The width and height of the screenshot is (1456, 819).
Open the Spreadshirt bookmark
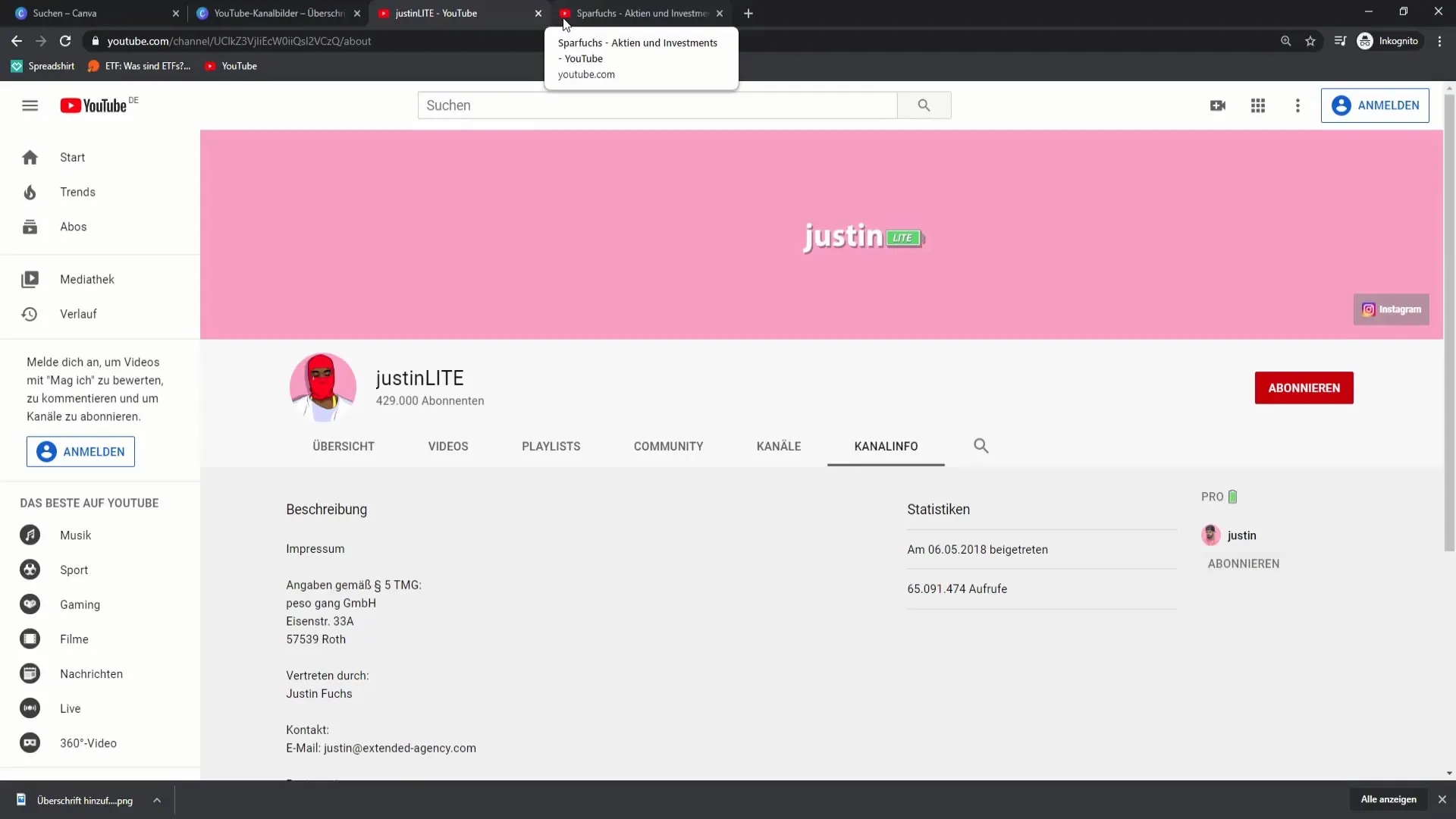(x=43, y=66)
